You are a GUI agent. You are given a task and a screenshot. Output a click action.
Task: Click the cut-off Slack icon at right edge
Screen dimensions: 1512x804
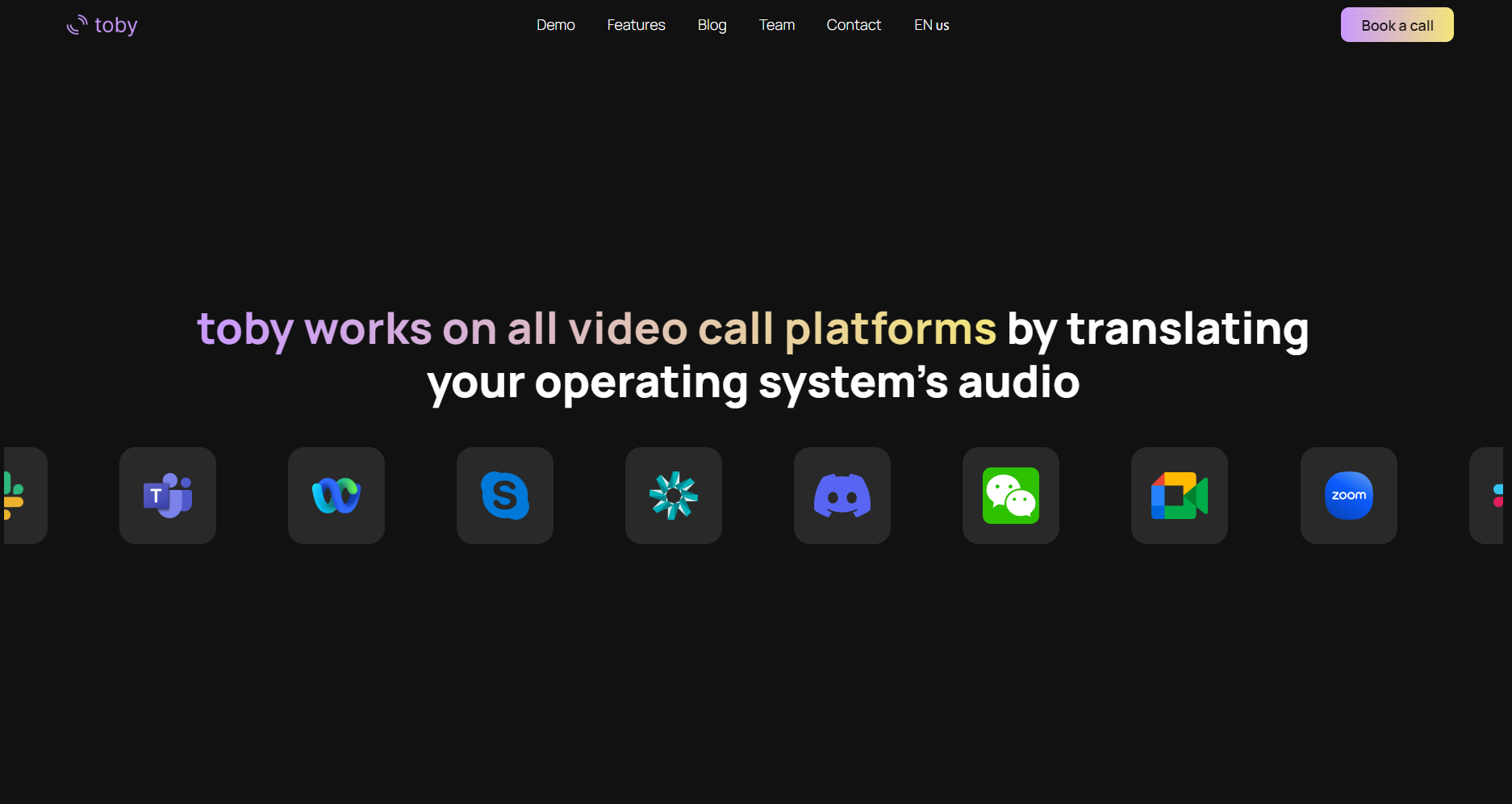(1489, 496)
